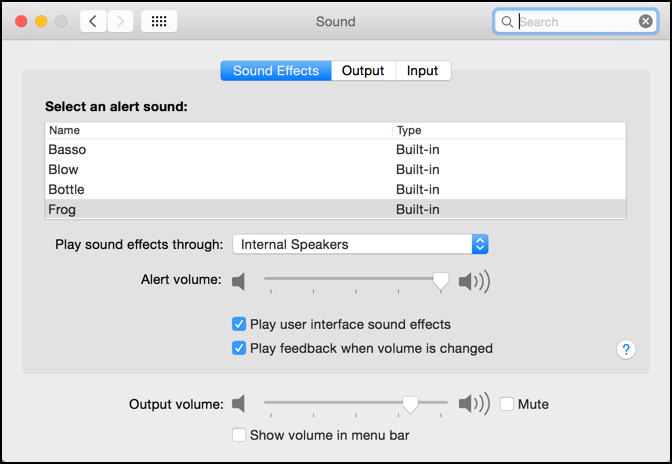Show all preferences via grid icon
The height and width of the screenshot is (464, 672).
pyautogui.click(x=159, y=21)
